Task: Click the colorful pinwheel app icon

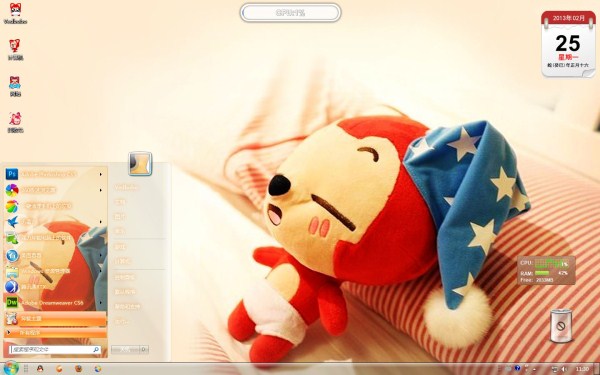Action: [x=12, y=190]
